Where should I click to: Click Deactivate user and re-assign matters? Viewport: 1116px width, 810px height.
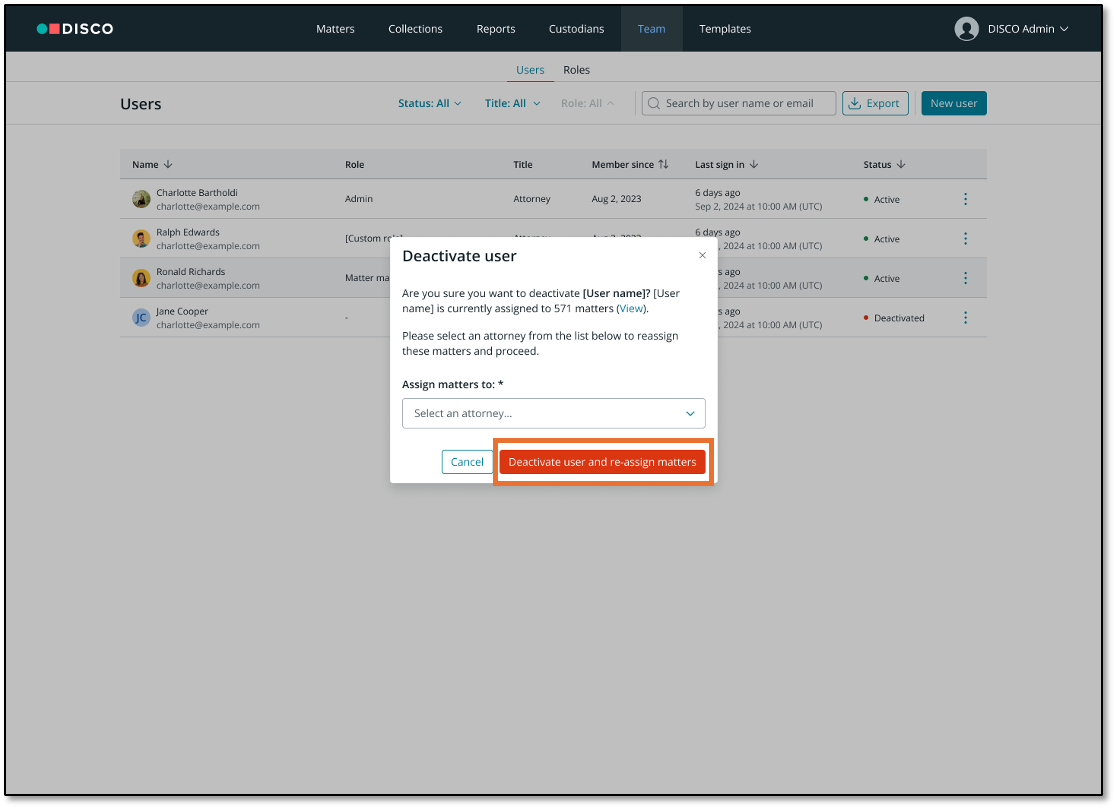[x=602, y=462]
